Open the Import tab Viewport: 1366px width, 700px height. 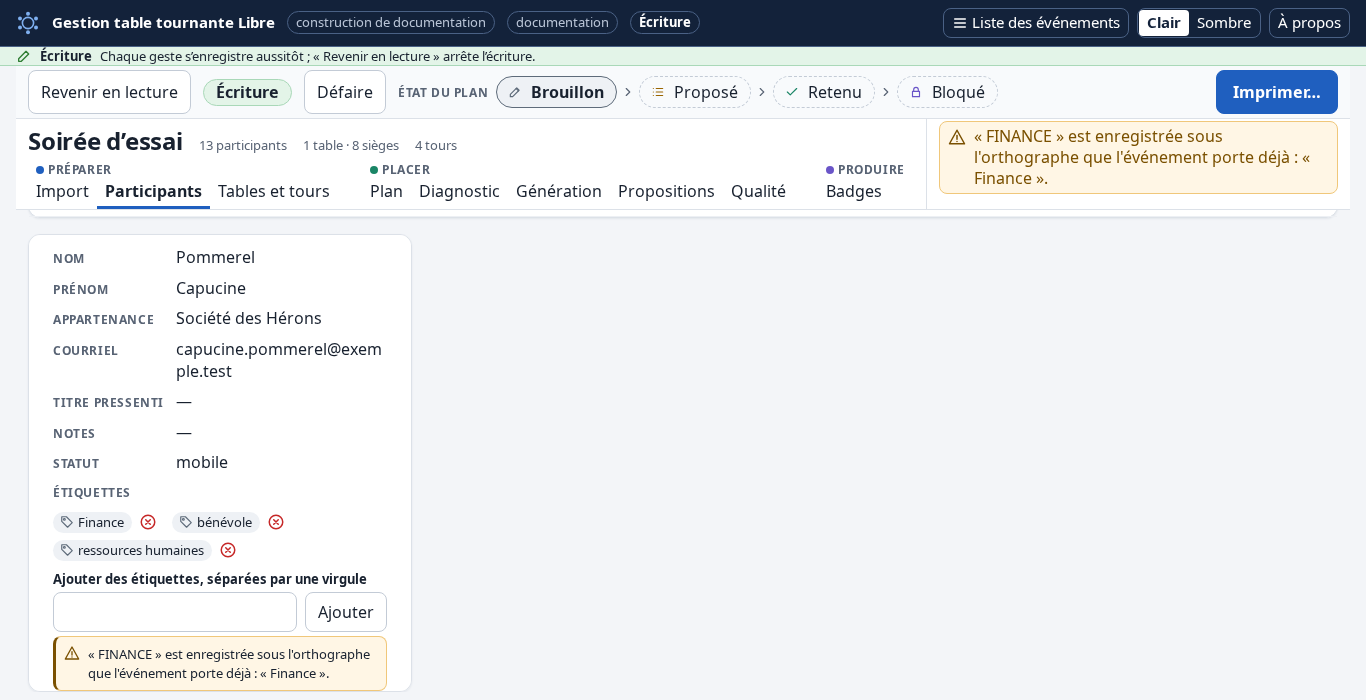(x=62, y=191)
